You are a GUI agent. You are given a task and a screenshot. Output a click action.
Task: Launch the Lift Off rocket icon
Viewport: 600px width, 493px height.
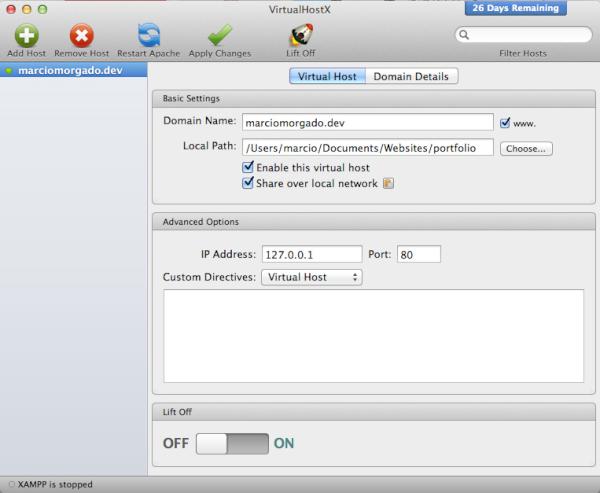[x=301, y=35]
